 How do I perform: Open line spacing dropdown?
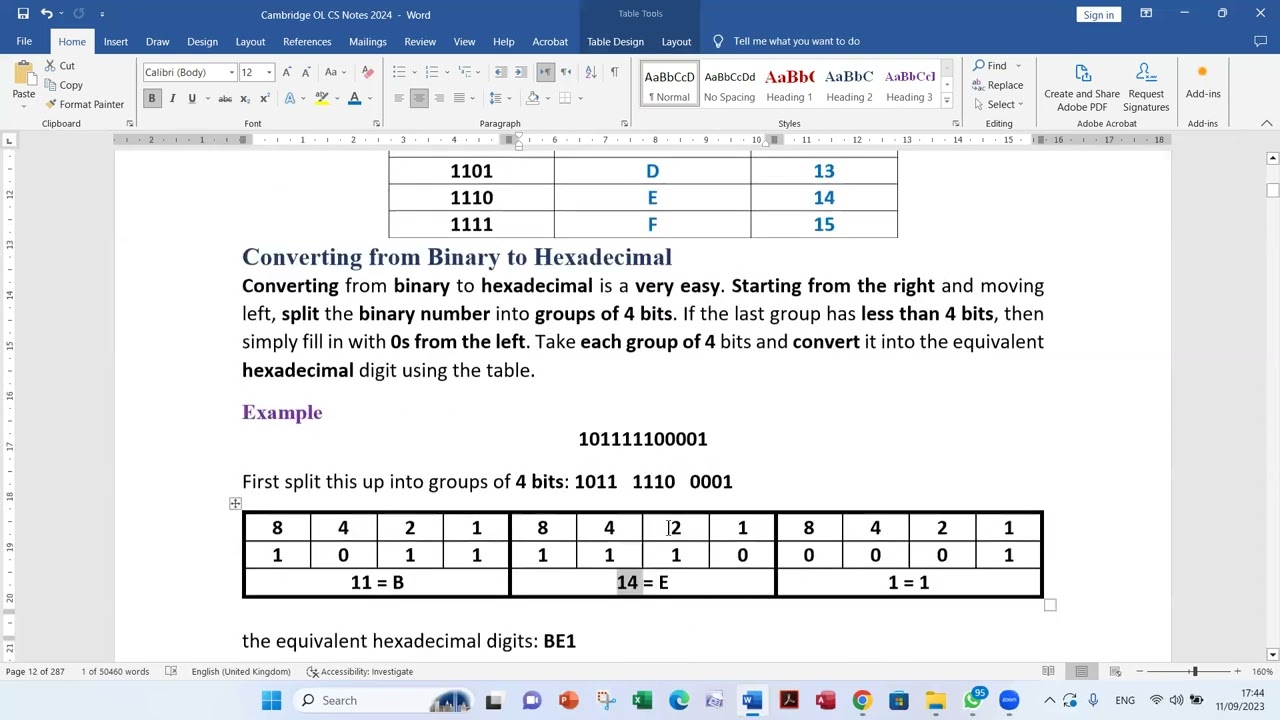(499, 98)
